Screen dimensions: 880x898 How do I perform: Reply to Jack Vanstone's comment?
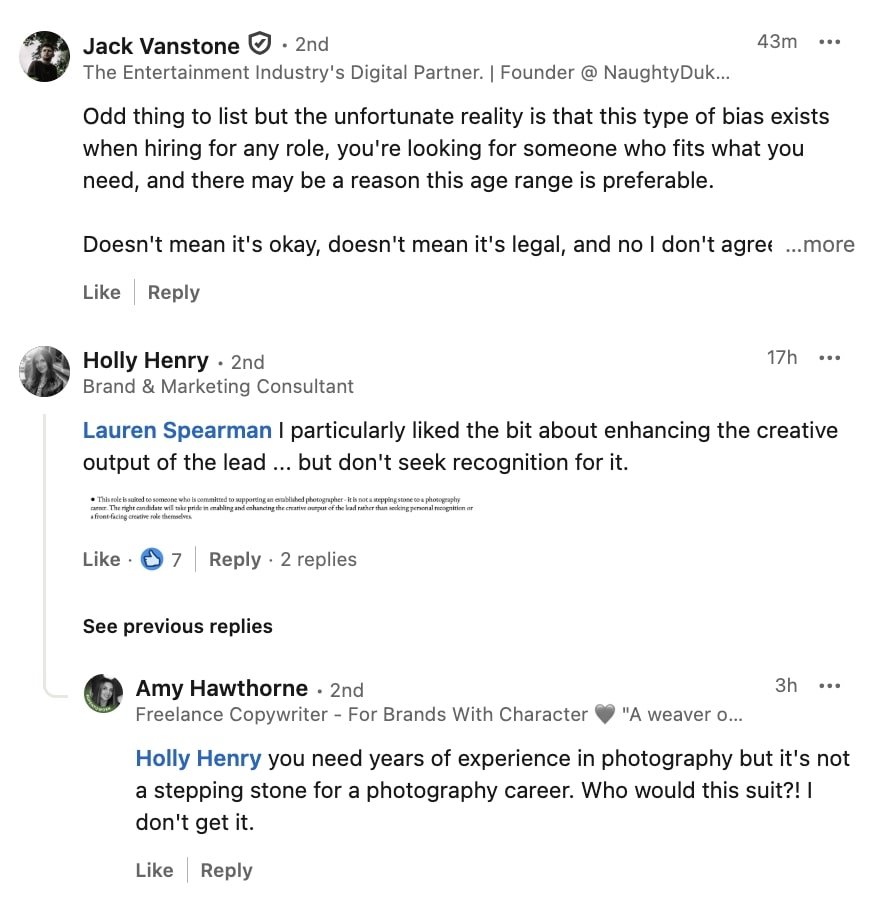coord(173,292)
